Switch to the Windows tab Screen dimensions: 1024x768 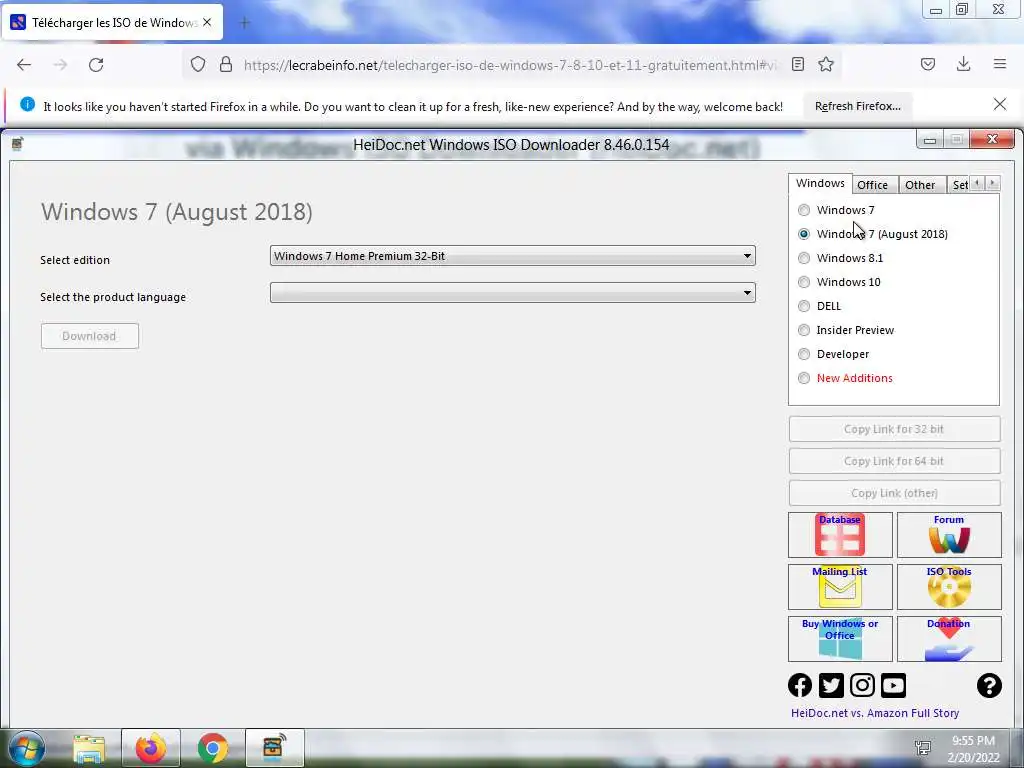[x=820, y=184]
